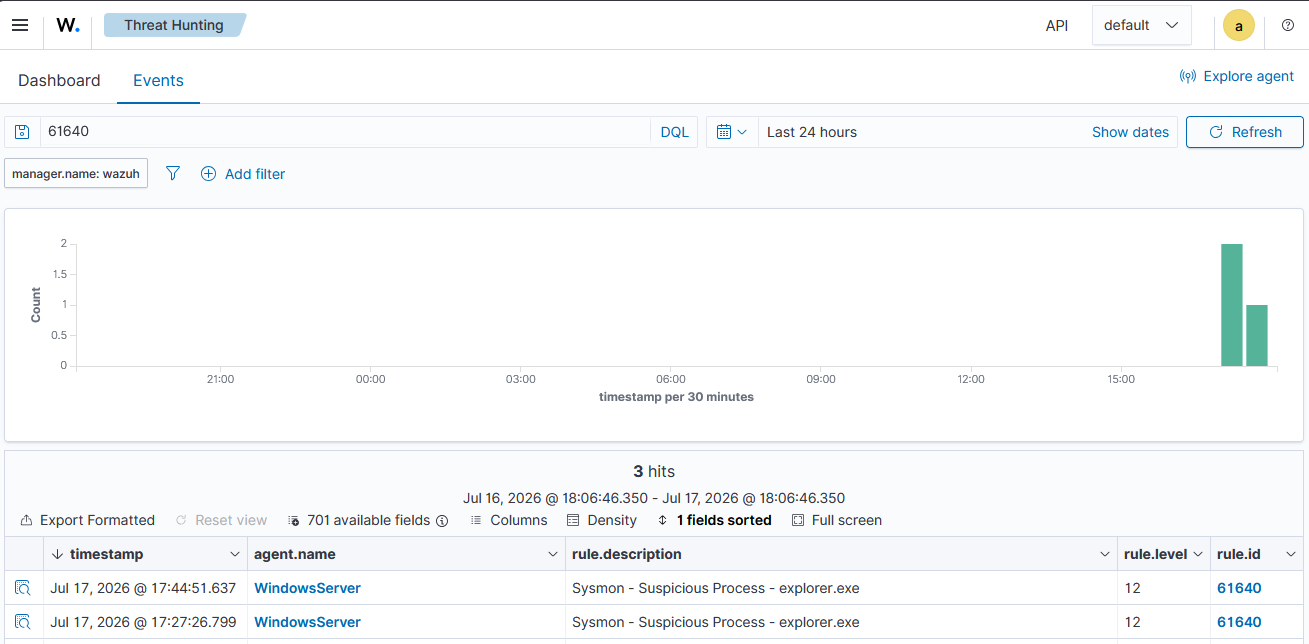Open the user avatar menu
Image resolution: width=1309 pixels, height=644 pixels.
click(x=1239, y=26)
